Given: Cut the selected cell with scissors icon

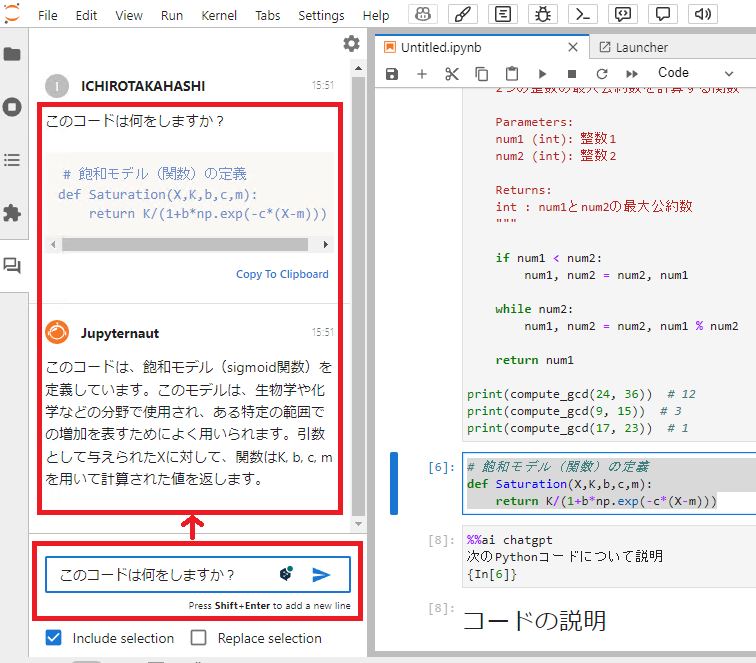Looking at the screenshot, I should (452, 73).
